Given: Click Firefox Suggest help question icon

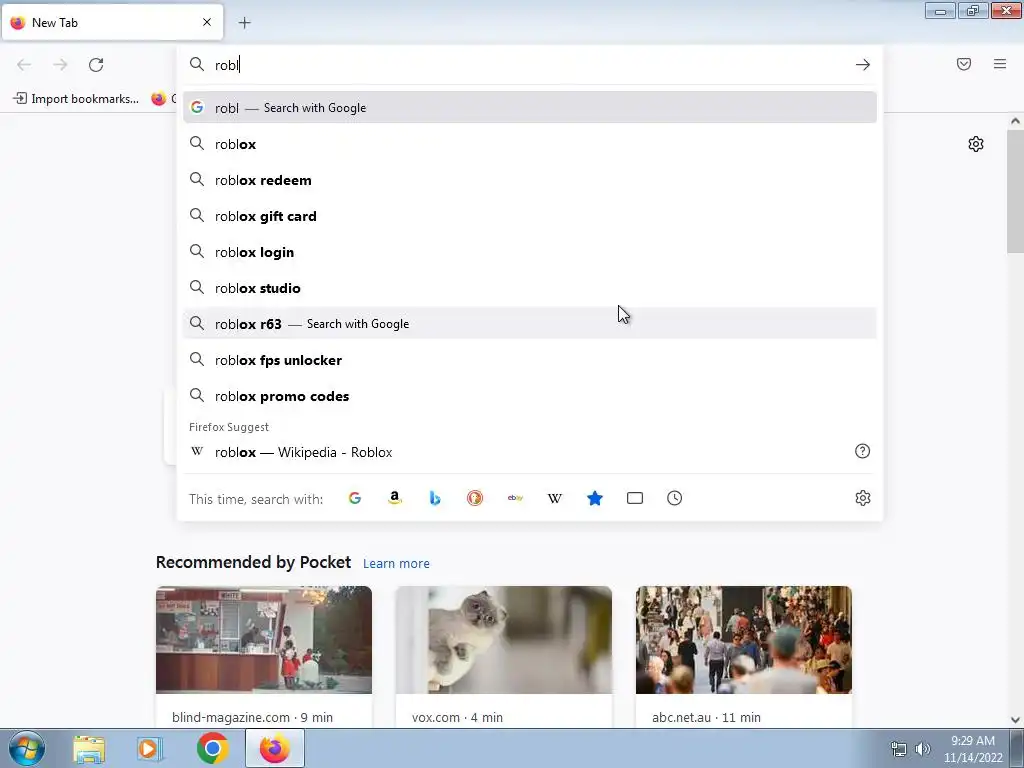Looking at the screenshot, I should [x=863, y=451].
